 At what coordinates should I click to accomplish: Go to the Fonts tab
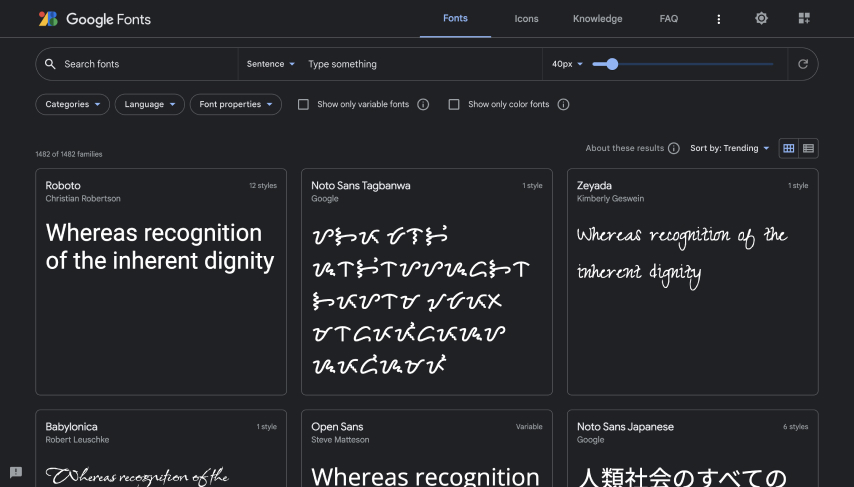point(455,19)
